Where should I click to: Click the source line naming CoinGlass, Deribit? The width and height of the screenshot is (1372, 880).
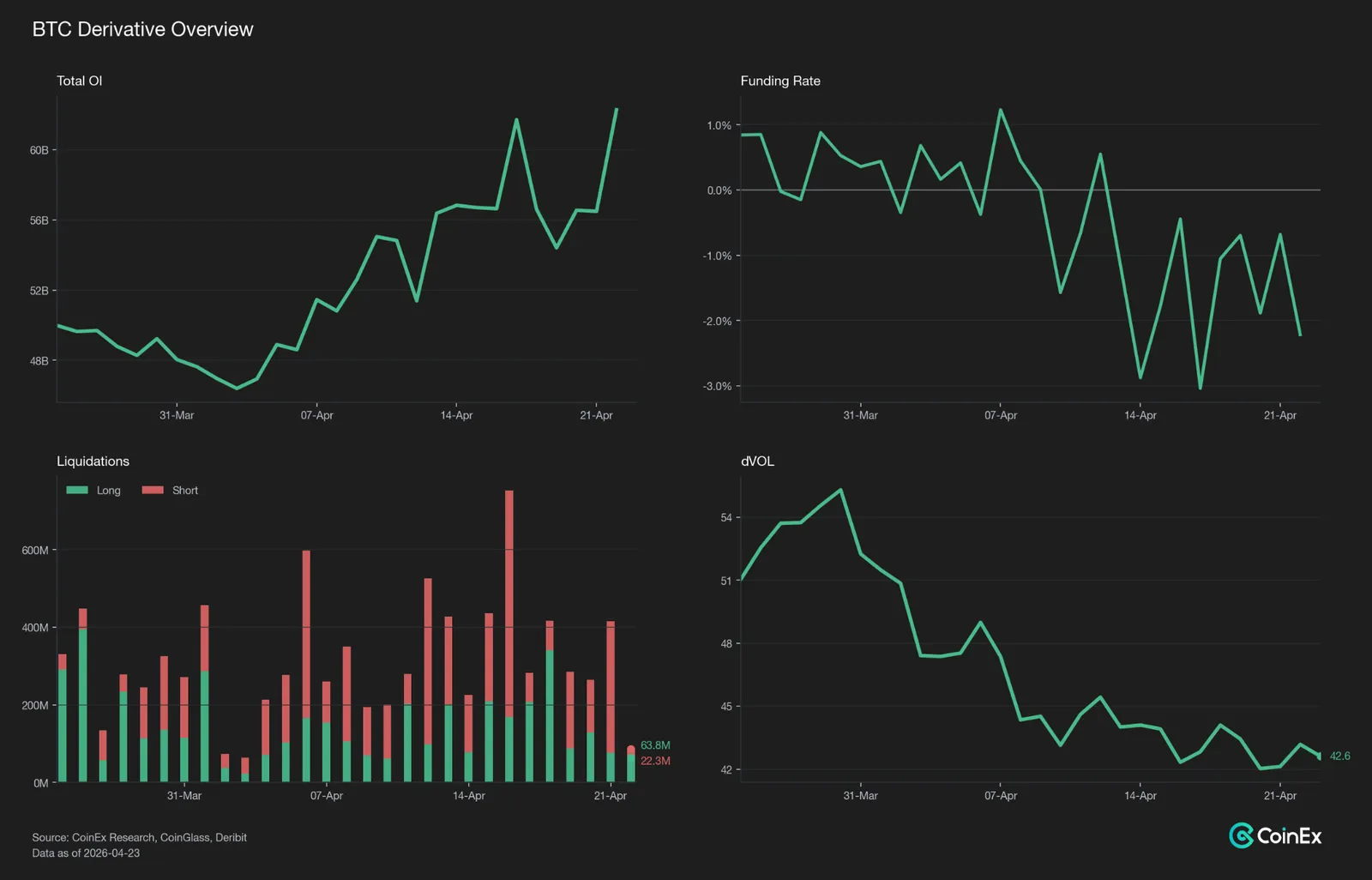pyautogui.click(x=139, y=837)
